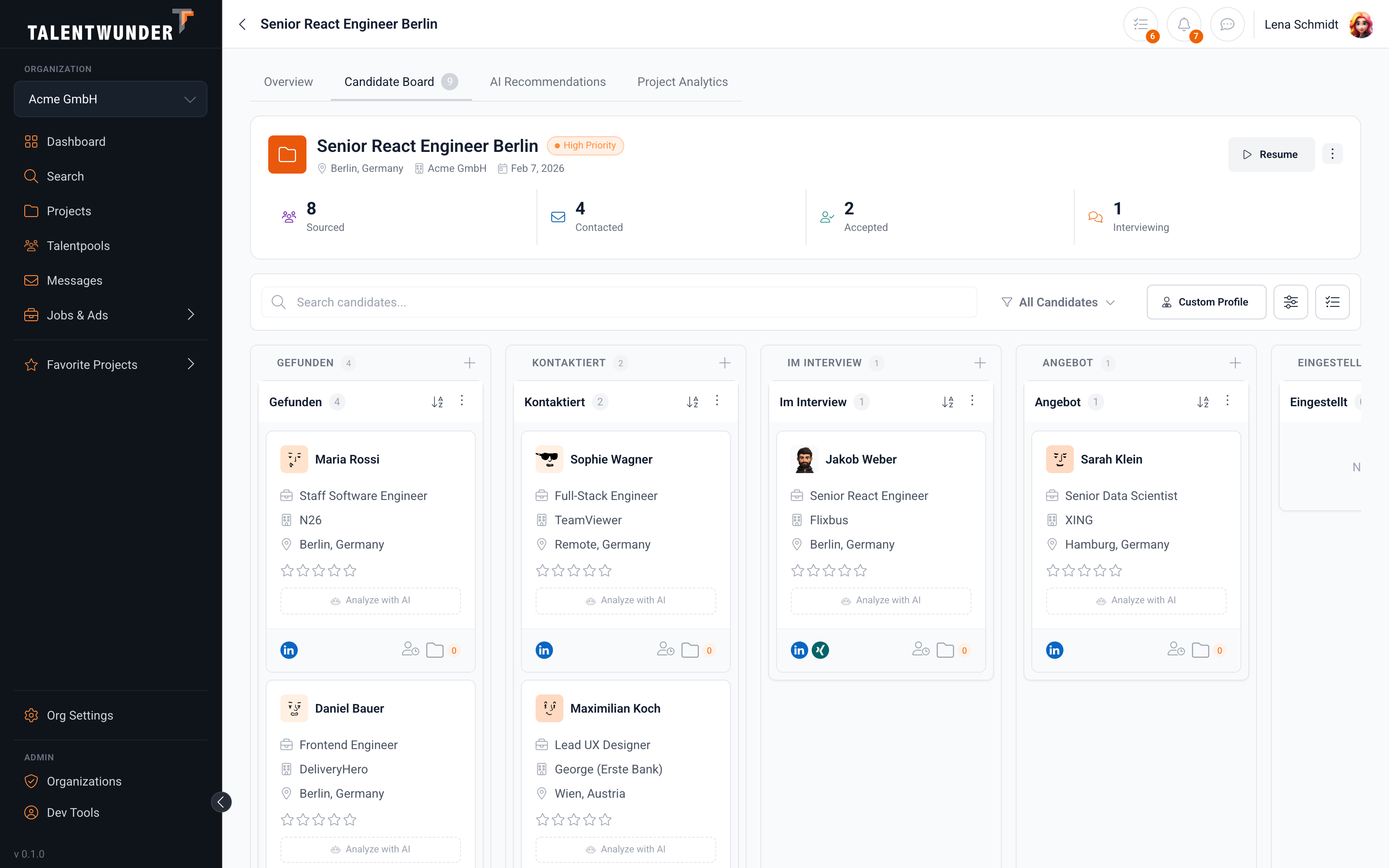Analyze Sophie Wagner with AI
Screen dimensions: 1389x868
tap(625, 601)
